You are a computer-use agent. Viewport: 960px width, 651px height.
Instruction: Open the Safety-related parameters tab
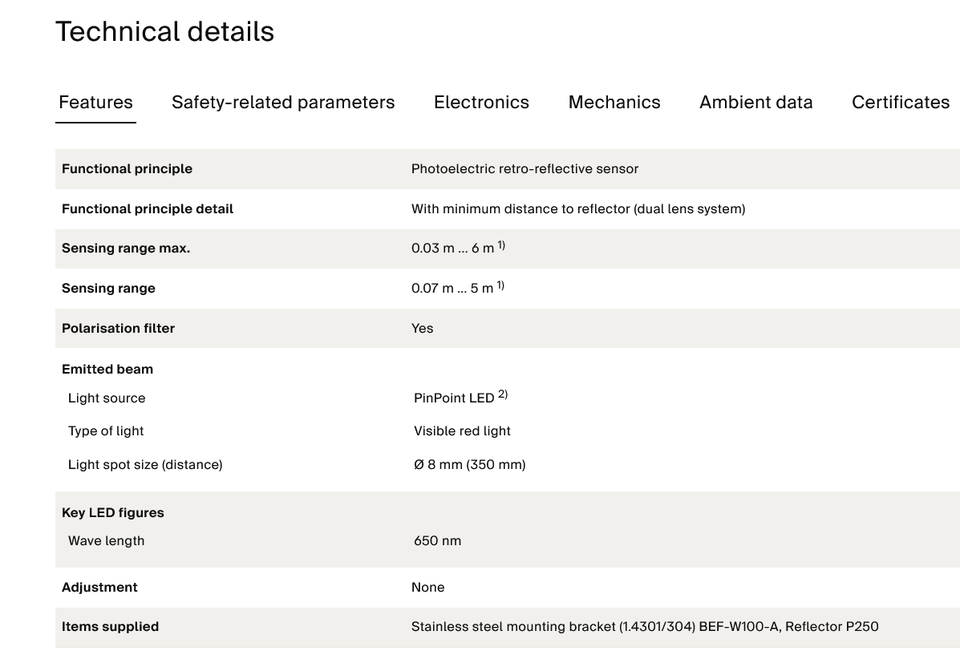(x=283, y=102)
